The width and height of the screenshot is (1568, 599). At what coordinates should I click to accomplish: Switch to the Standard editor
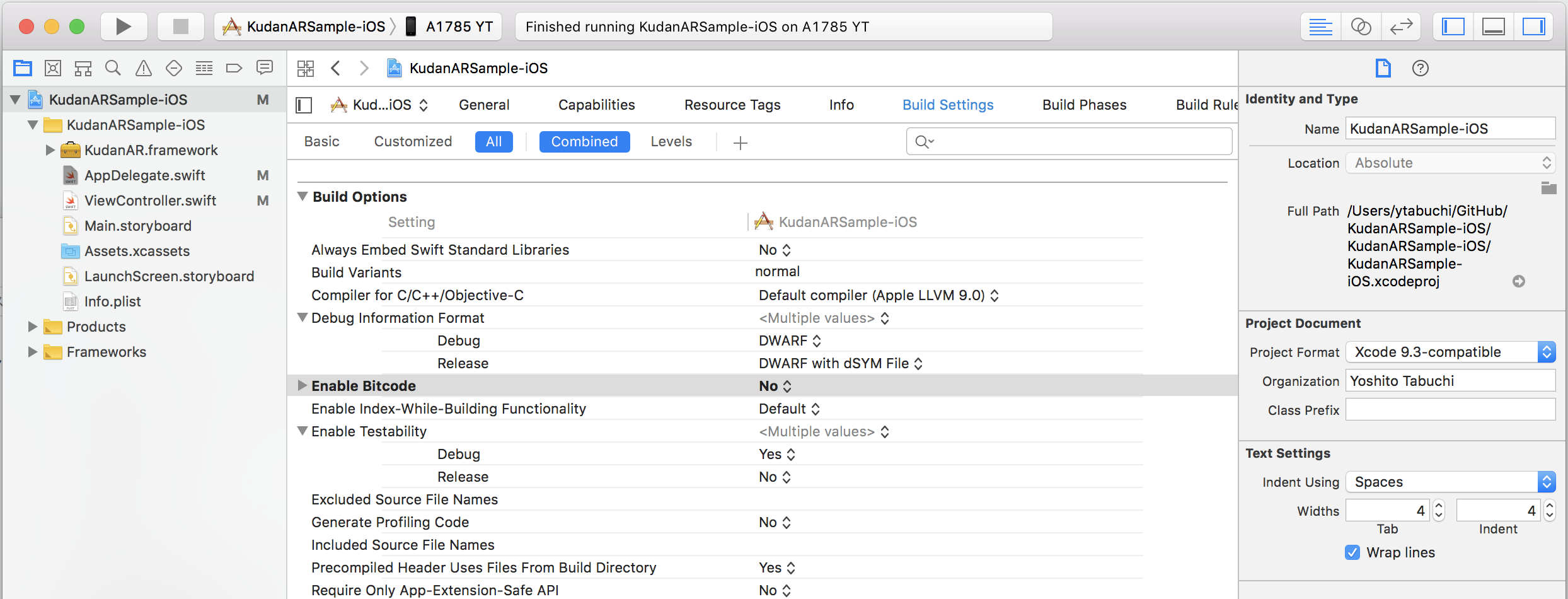(1320, 26)
